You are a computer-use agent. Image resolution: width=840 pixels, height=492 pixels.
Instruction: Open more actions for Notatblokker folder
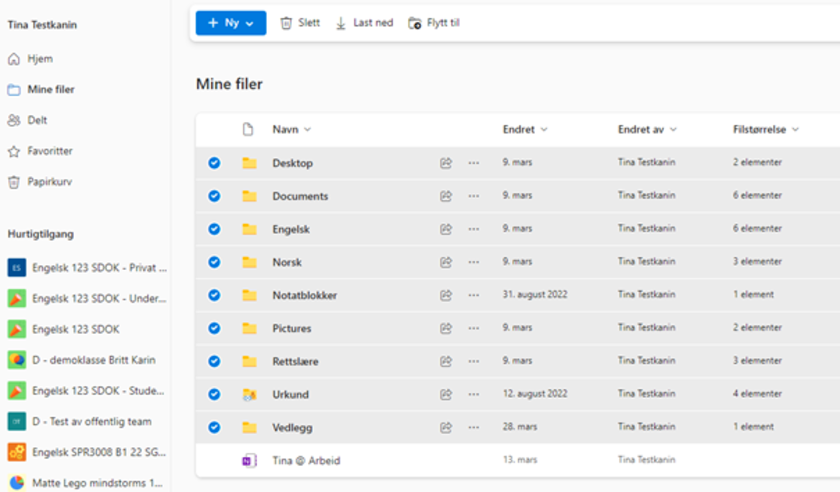point(474,295)
